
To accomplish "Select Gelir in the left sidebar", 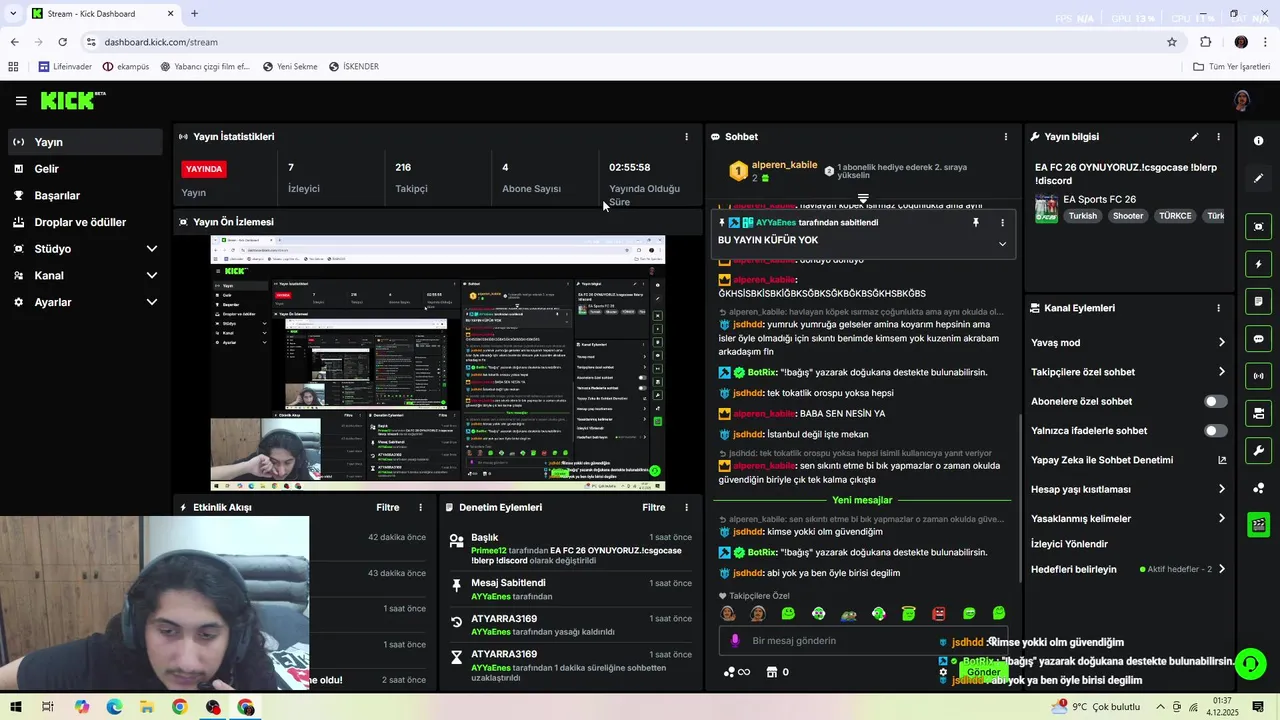I will (x=85, y=169).
